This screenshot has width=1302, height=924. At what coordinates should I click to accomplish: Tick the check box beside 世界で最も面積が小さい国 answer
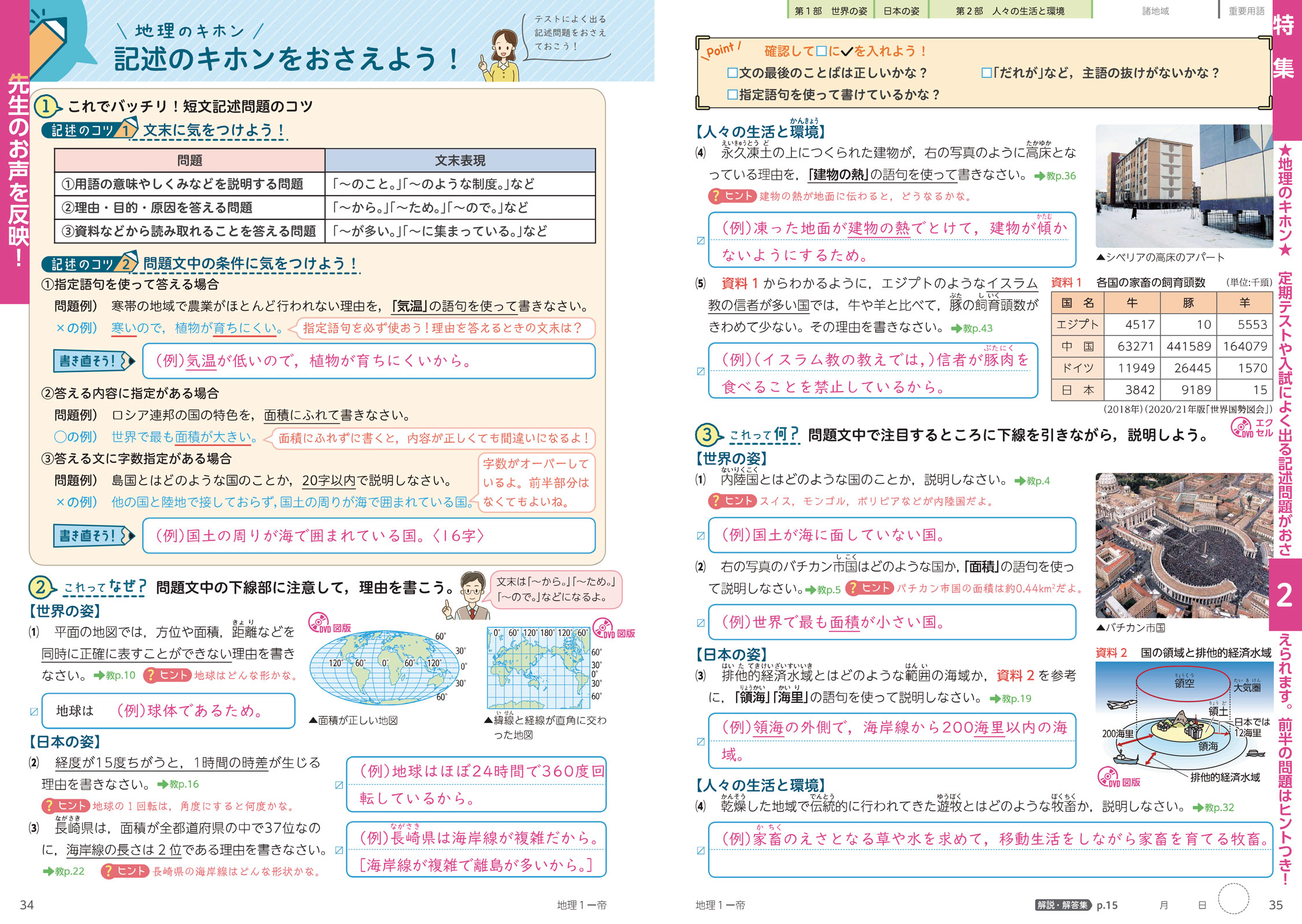[701, 623]
